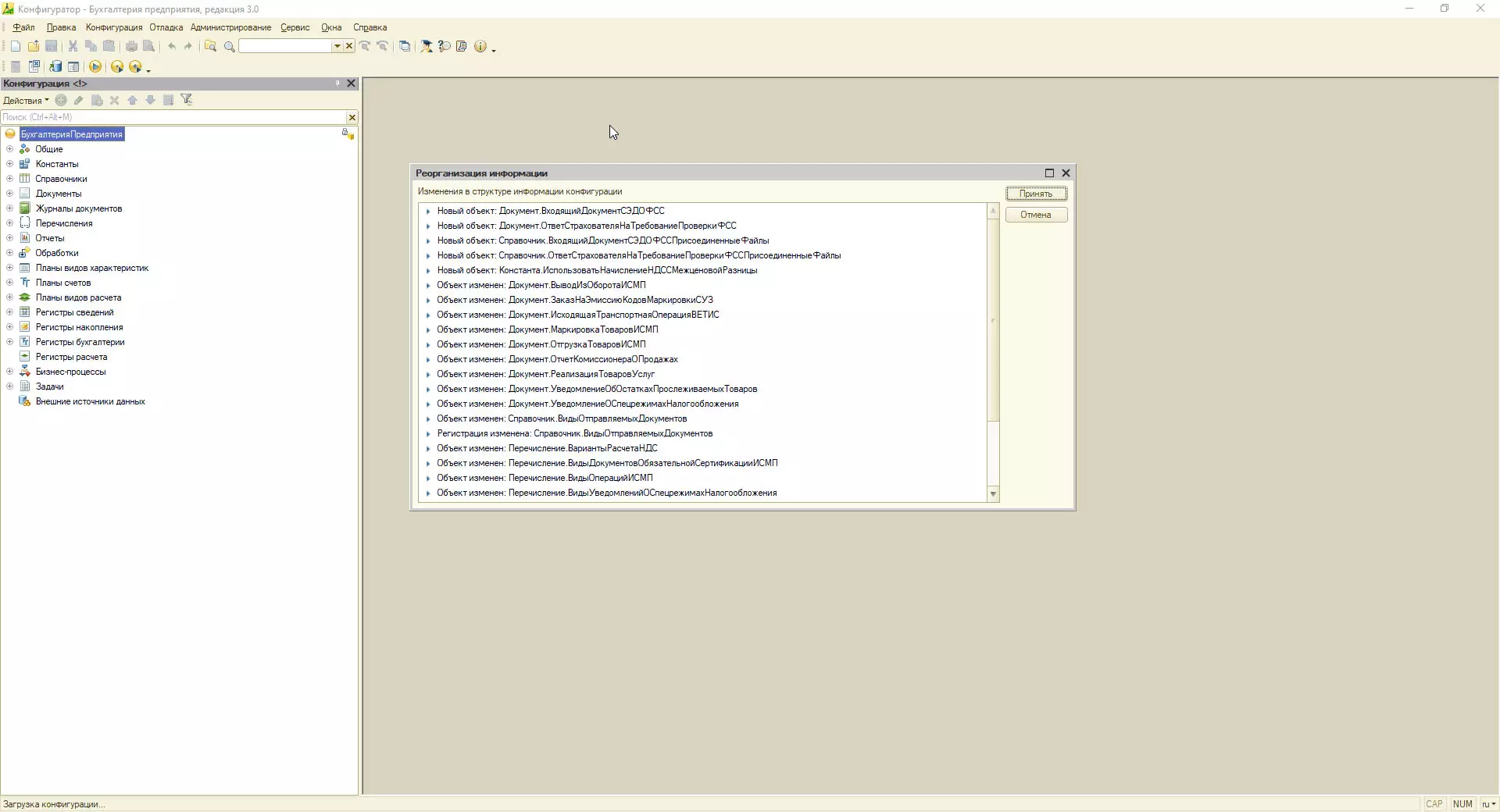The image size is (1500, 812).
Task: Expand the Общие tree node
Action: point(10,149)
